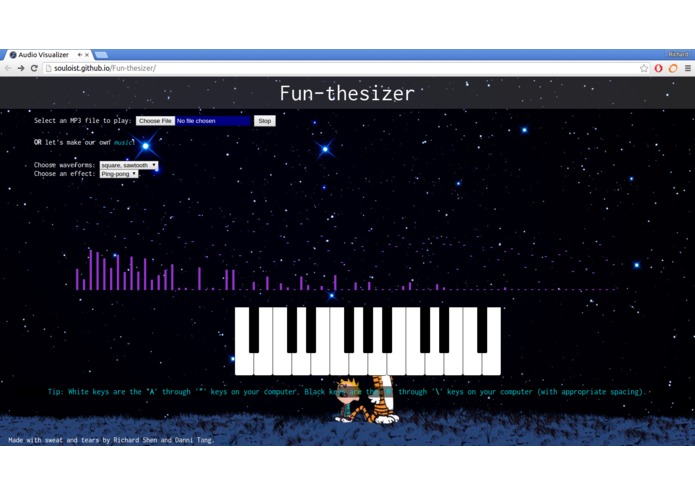Click the 'Choose an effect:' label
695x494 pixels.
click(x=64, y=174)
